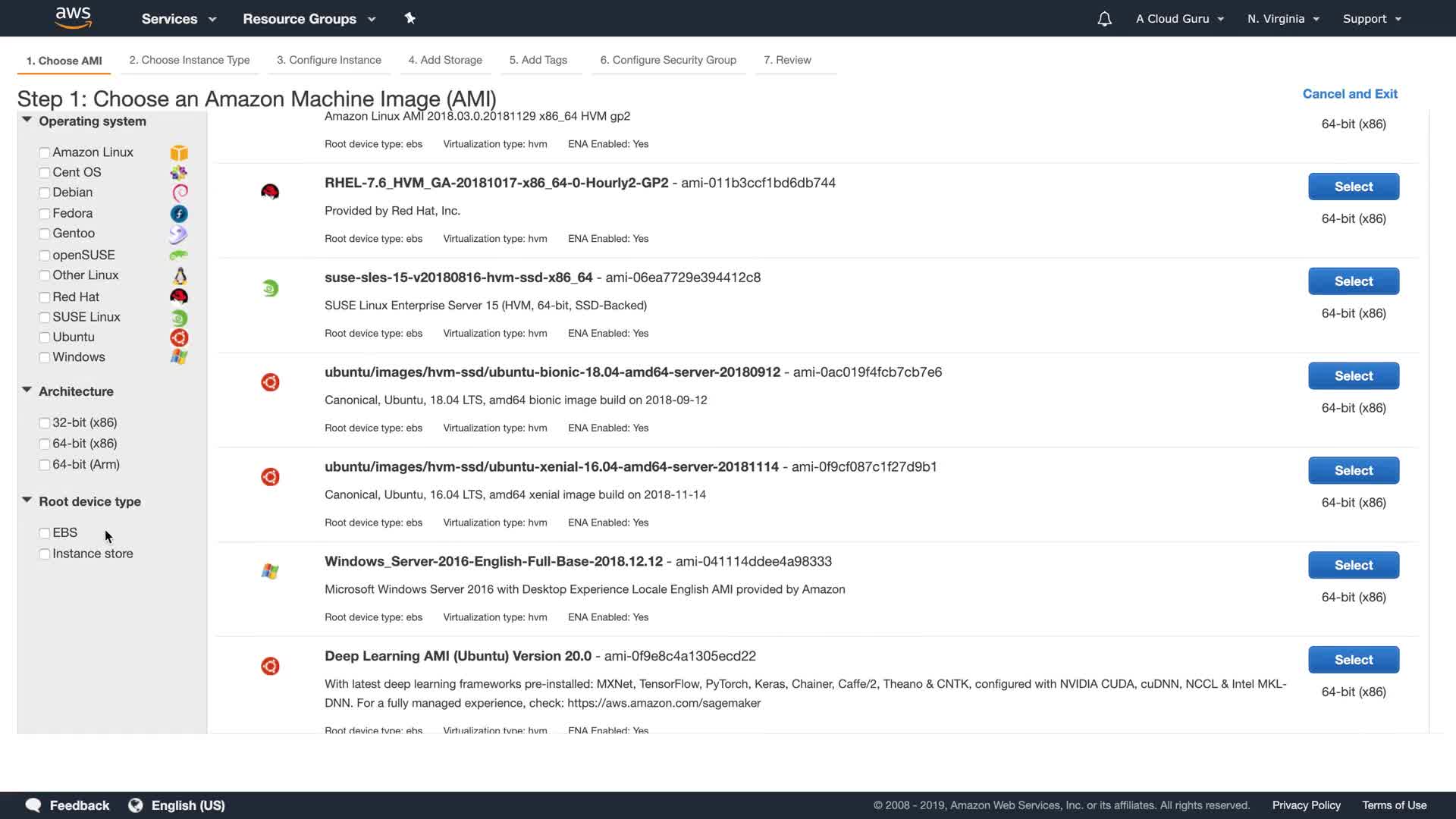This screenshot has height=819, width=1456.
Task: Click the Red Hat icon beside RHEL-7.6 AMI
Action: (270, 192)
